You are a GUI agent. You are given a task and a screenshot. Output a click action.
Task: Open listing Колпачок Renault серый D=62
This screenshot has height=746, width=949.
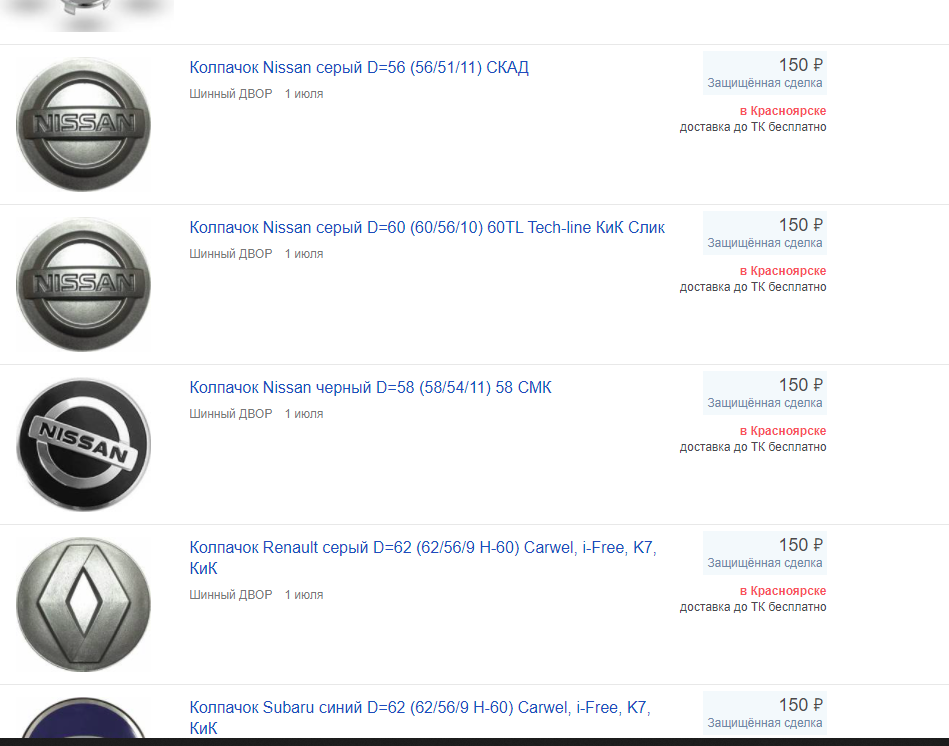(x=422, y=557)
